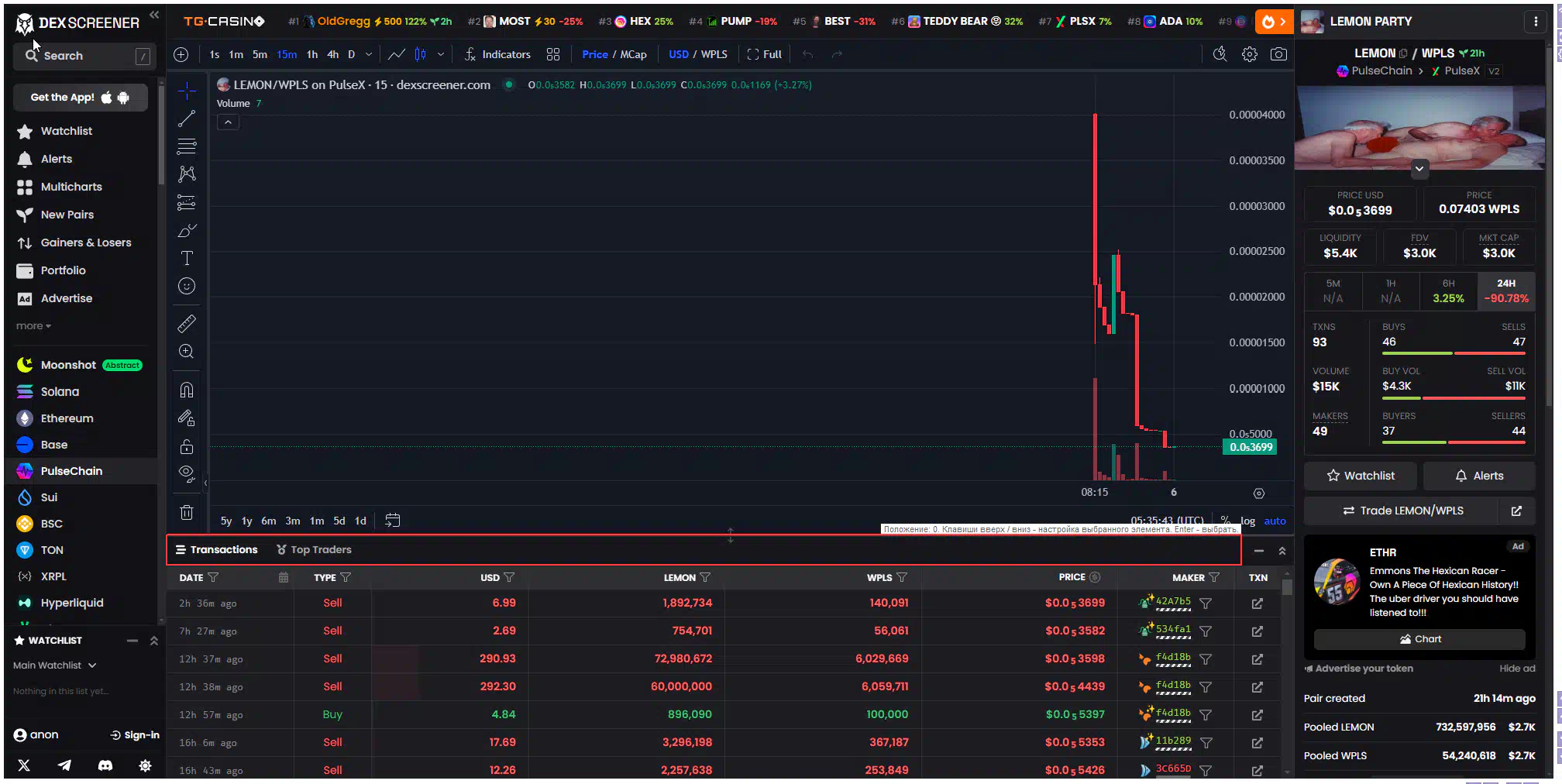Screen dimensions: 1562x784
Task: Expand the token image chevron
Action: point(1419,168)
